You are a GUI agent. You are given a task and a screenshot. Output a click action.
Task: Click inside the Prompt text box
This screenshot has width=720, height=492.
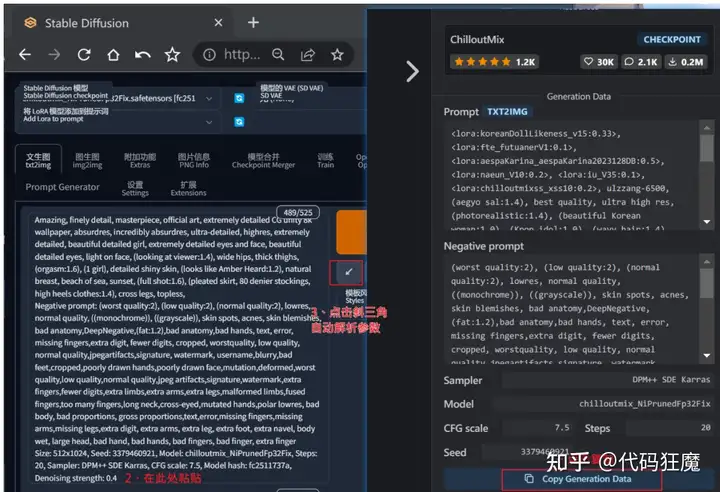click(x=572, y=175)
